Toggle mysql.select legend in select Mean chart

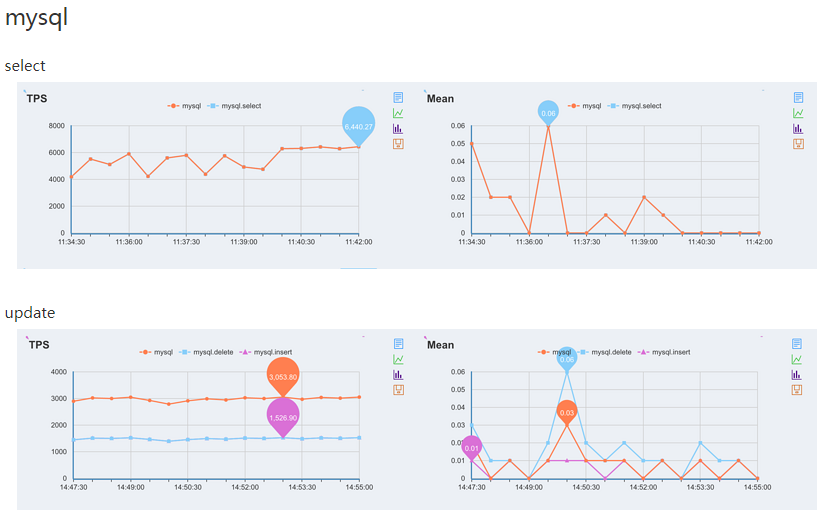coord(635,106)
